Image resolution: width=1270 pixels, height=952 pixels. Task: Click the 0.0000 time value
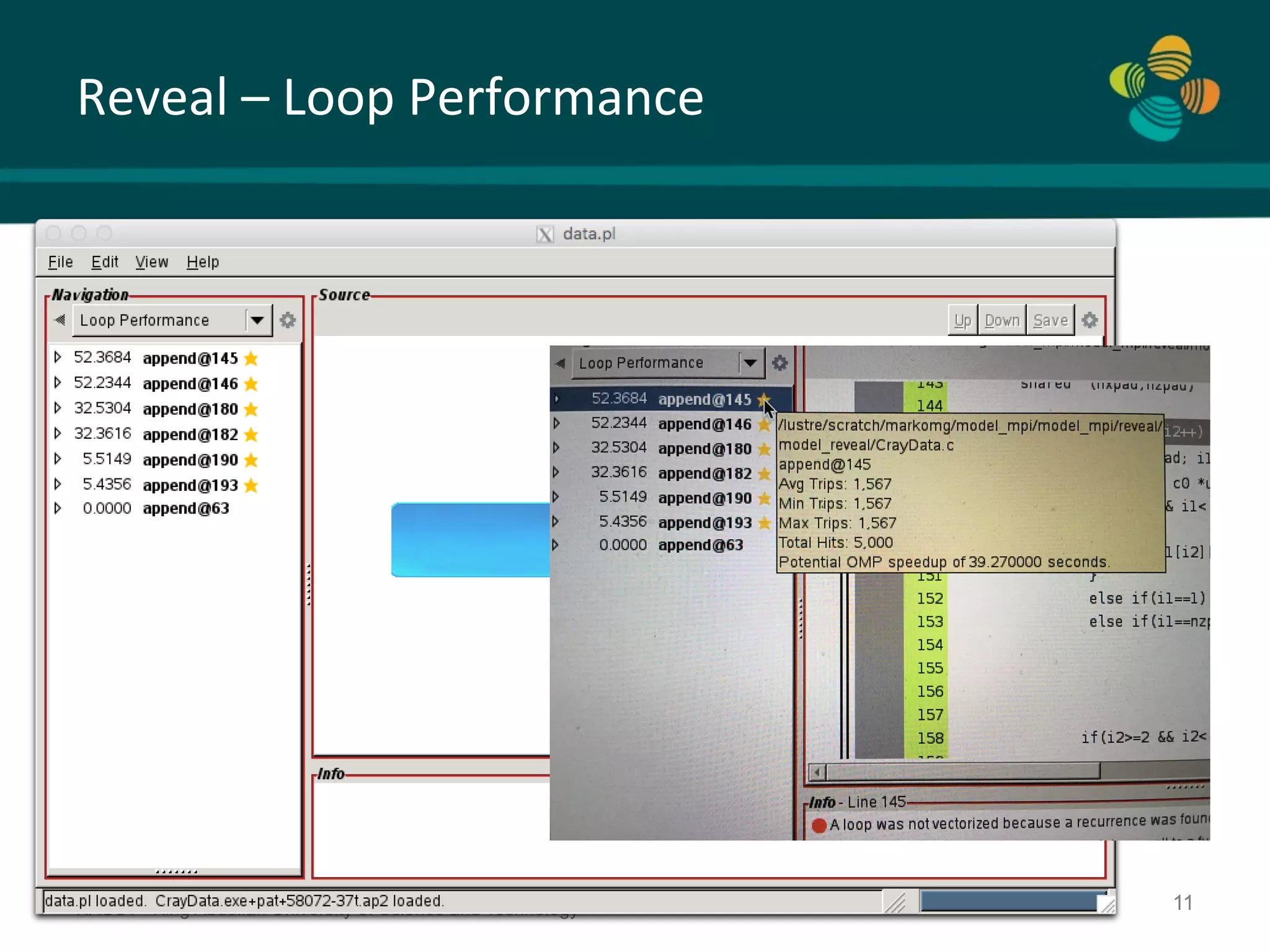[x=107, y=508]
